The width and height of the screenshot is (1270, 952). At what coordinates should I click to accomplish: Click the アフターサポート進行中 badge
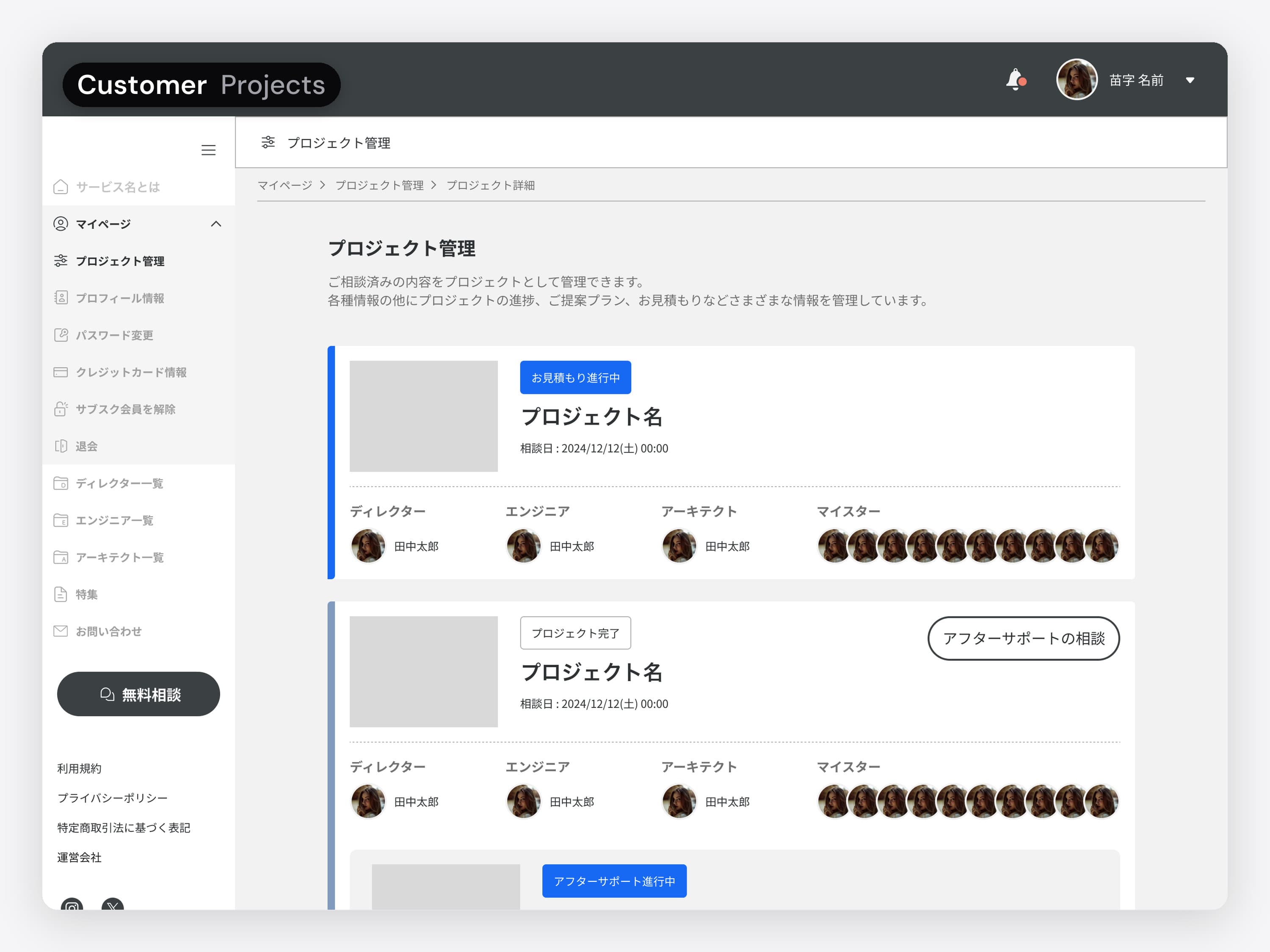coord(614,881)
